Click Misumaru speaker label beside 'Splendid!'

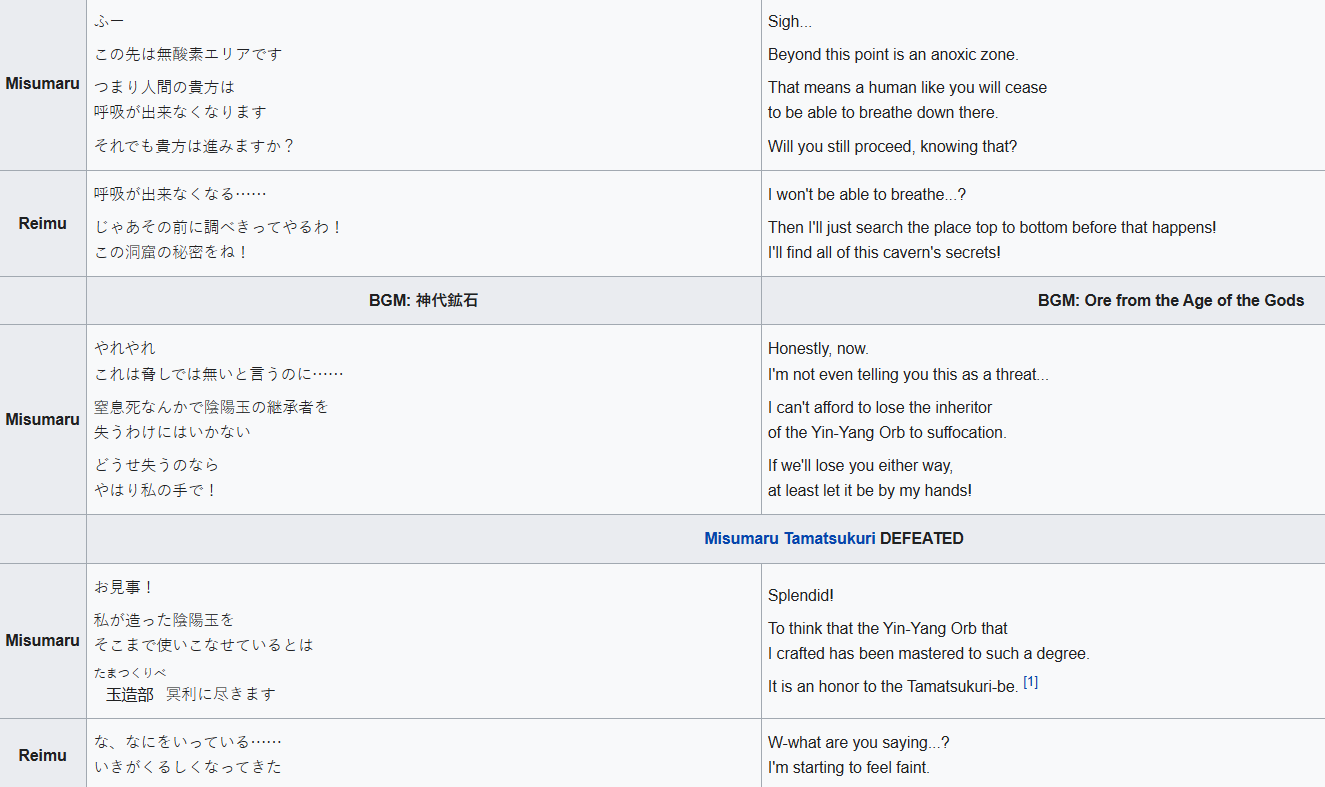coord(43,640)
